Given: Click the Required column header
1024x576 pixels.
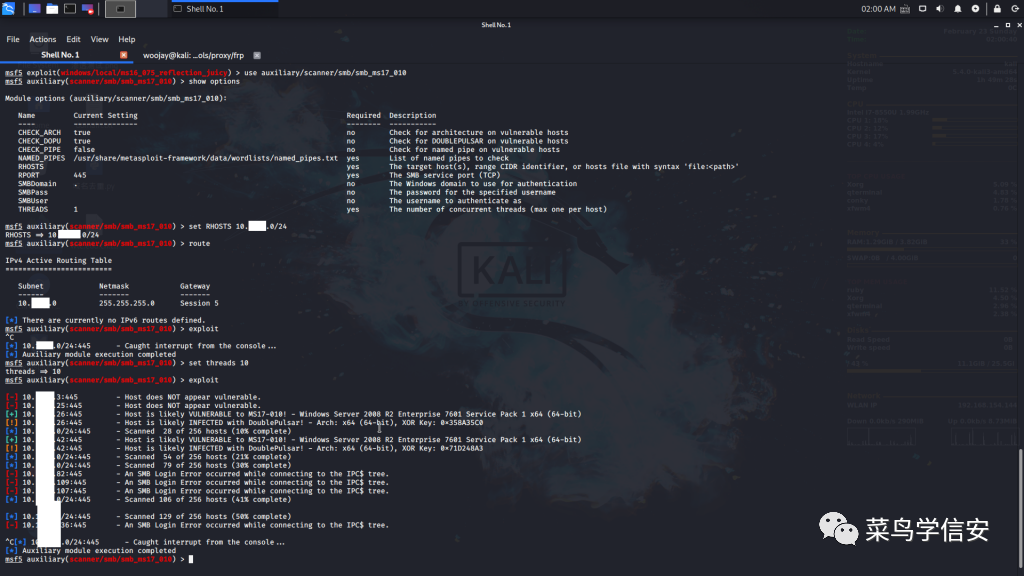Looking at the screenshot, I should coord(363,115).
